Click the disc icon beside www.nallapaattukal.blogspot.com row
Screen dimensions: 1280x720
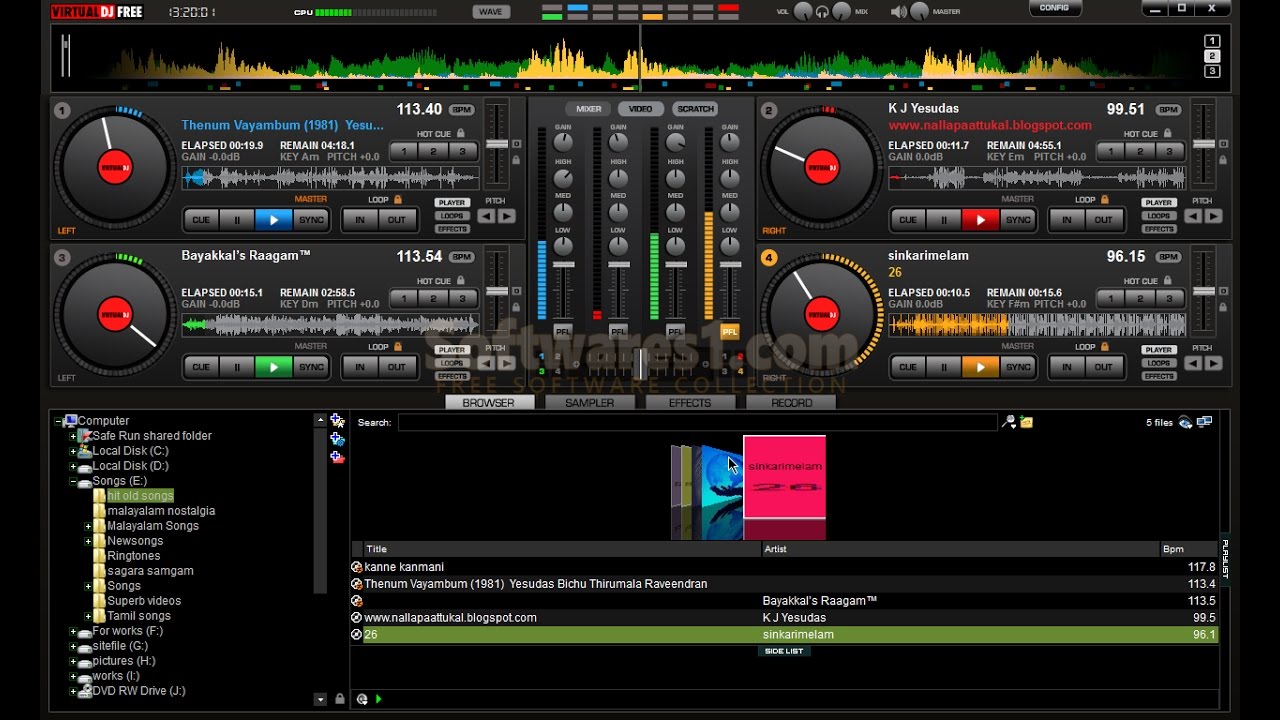(x=357, y=618)
